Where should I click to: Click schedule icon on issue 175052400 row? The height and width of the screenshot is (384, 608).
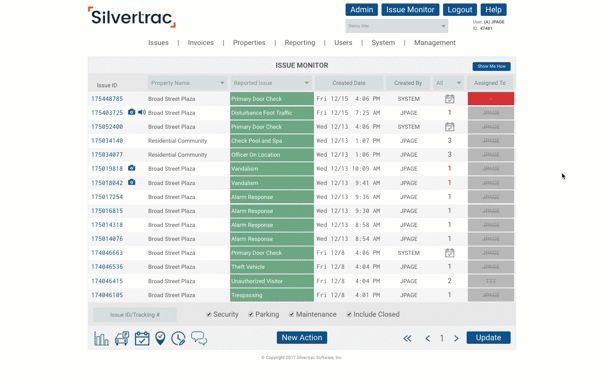tap(449, 127)
